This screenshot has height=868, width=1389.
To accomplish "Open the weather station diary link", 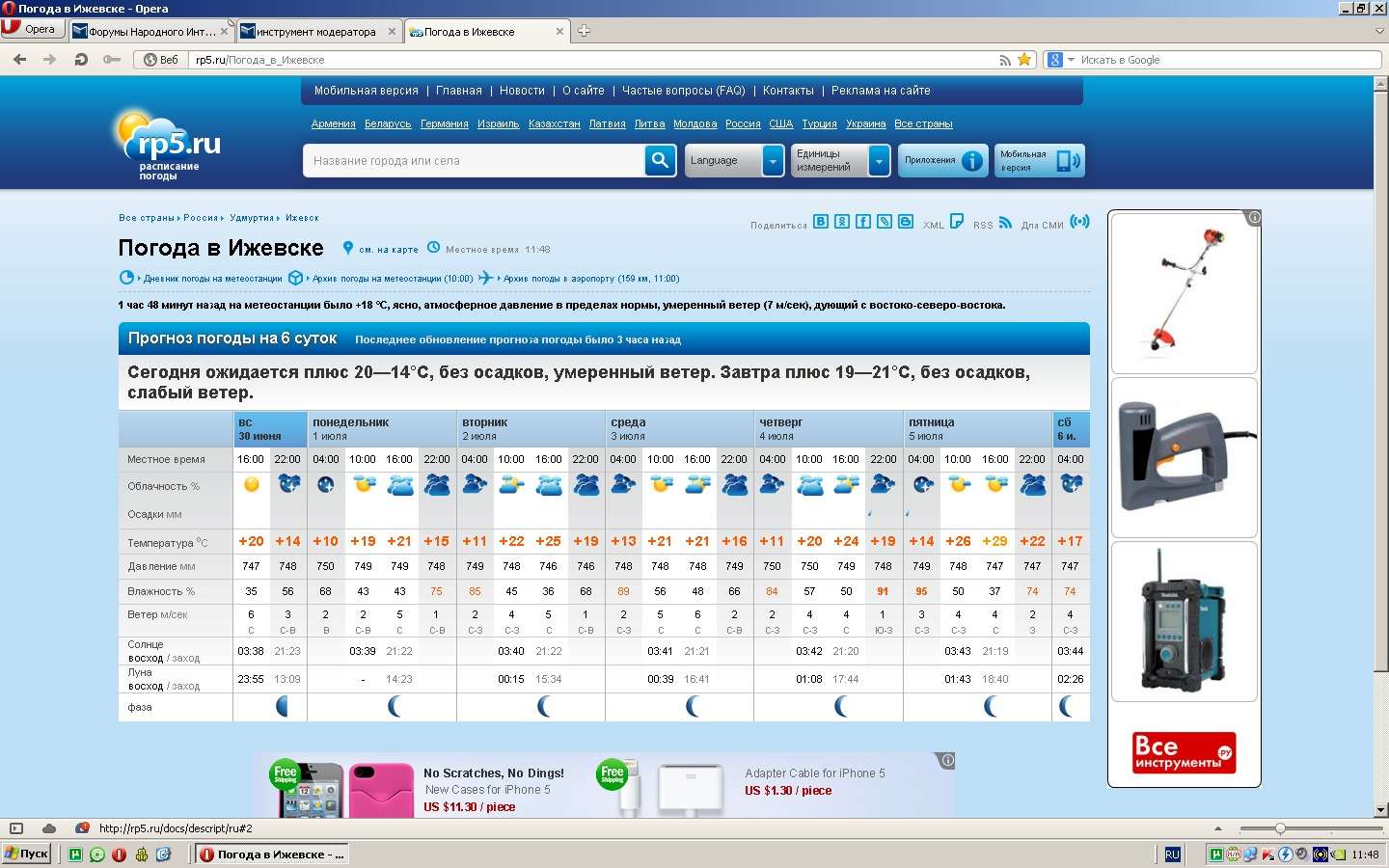I will tap(212, 279).
